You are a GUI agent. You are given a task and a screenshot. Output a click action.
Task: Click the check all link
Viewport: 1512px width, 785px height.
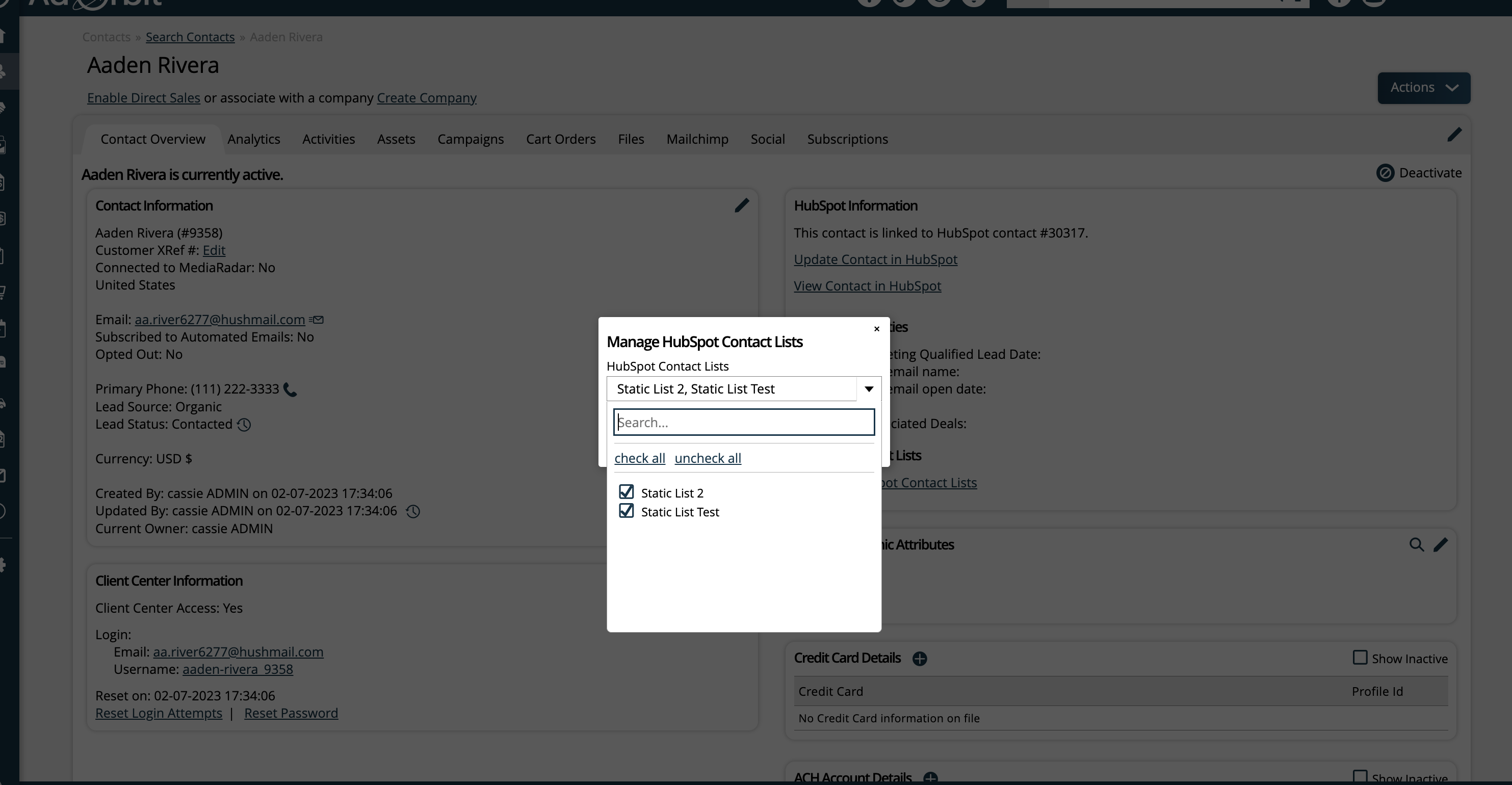(639, 458)
